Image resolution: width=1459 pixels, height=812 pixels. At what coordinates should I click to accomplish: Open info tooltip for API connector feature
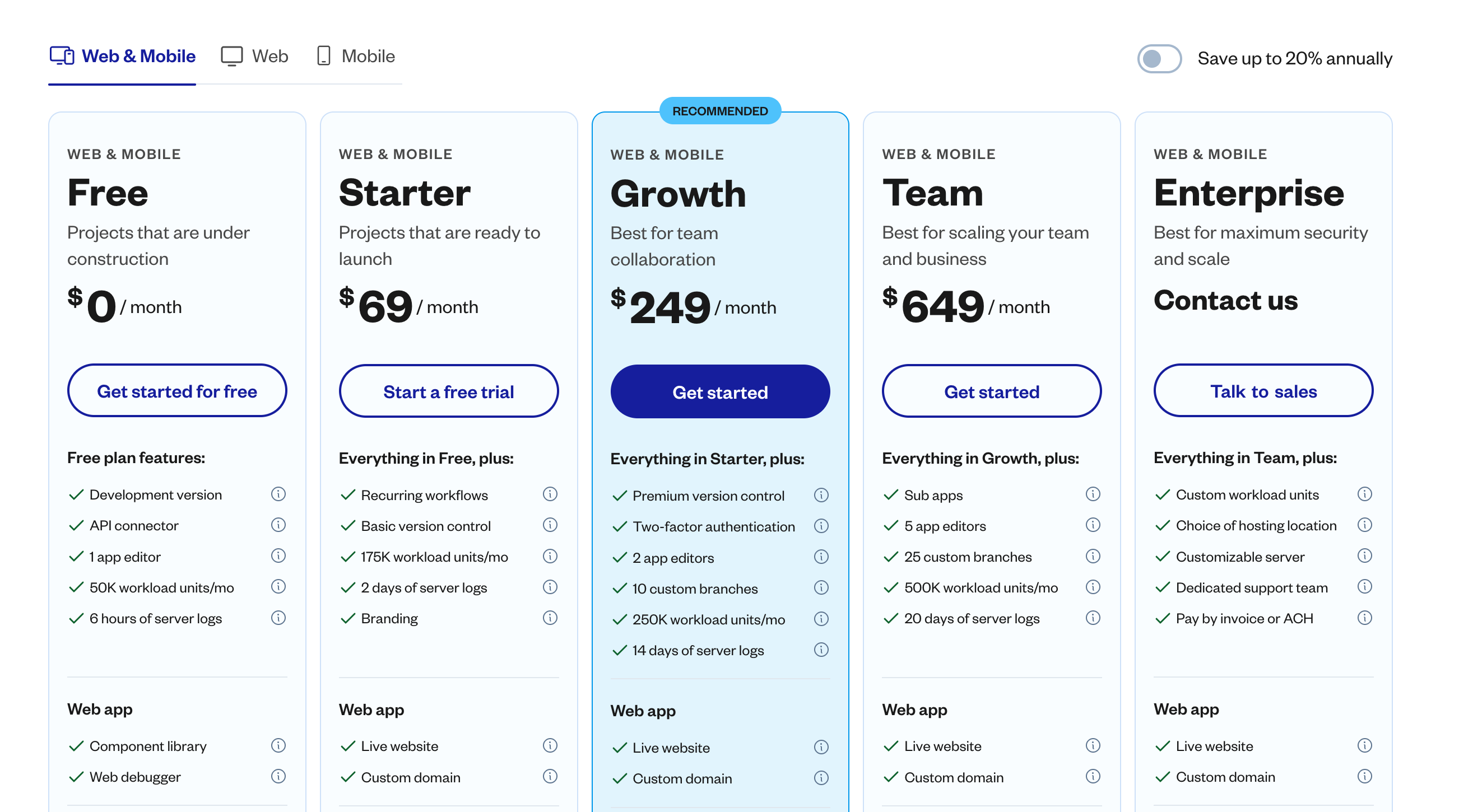(278, 525)
